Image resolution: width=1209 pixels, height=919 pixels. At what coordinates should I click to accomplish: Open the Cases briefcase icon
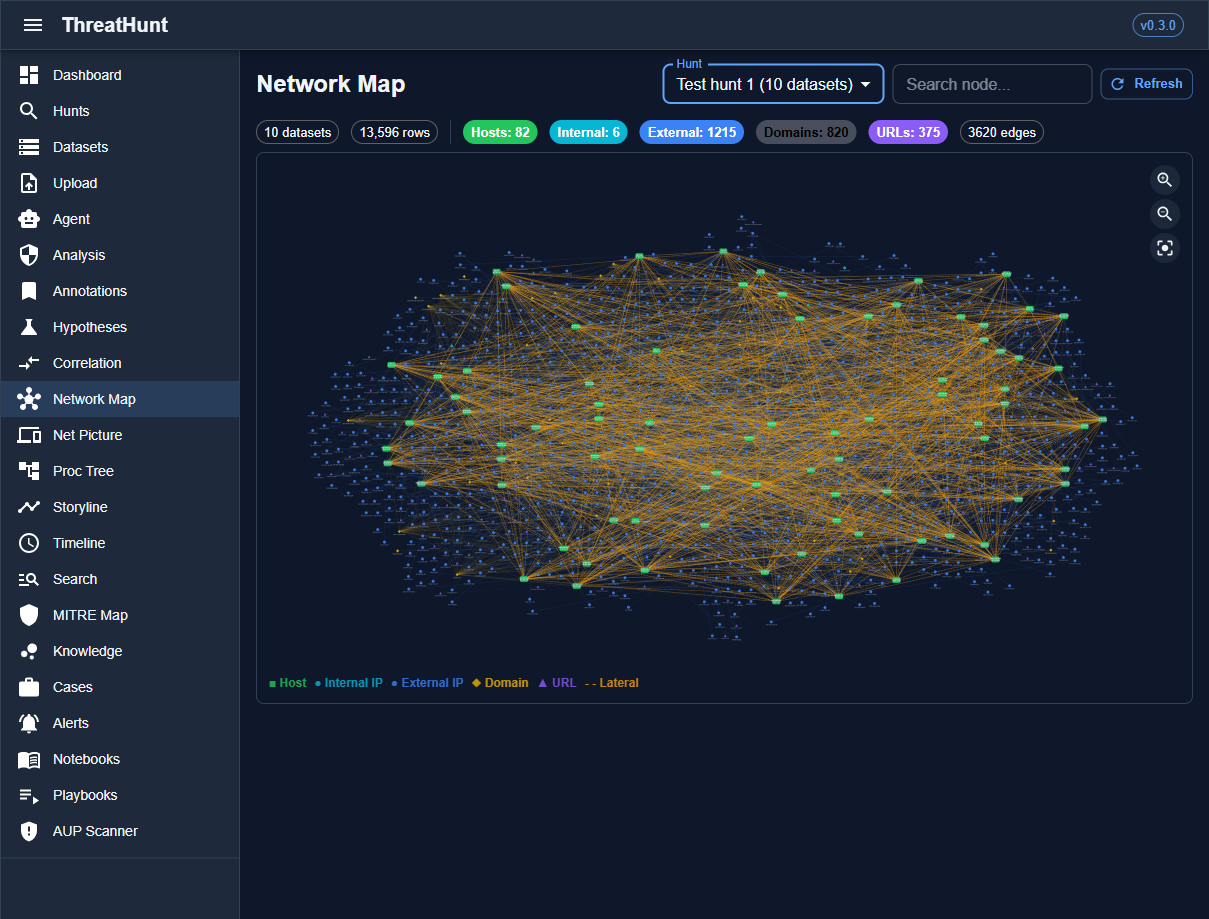coord(29,687)
